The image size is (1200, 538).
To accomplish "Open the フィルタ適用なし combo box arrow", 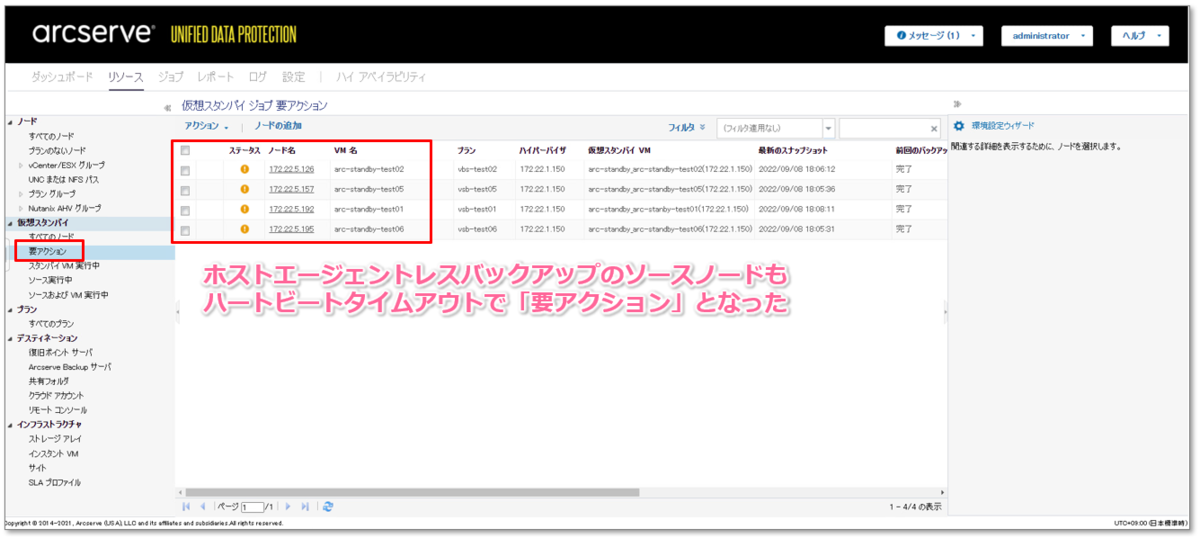I will pyautogui.click(x=828, y=128).
